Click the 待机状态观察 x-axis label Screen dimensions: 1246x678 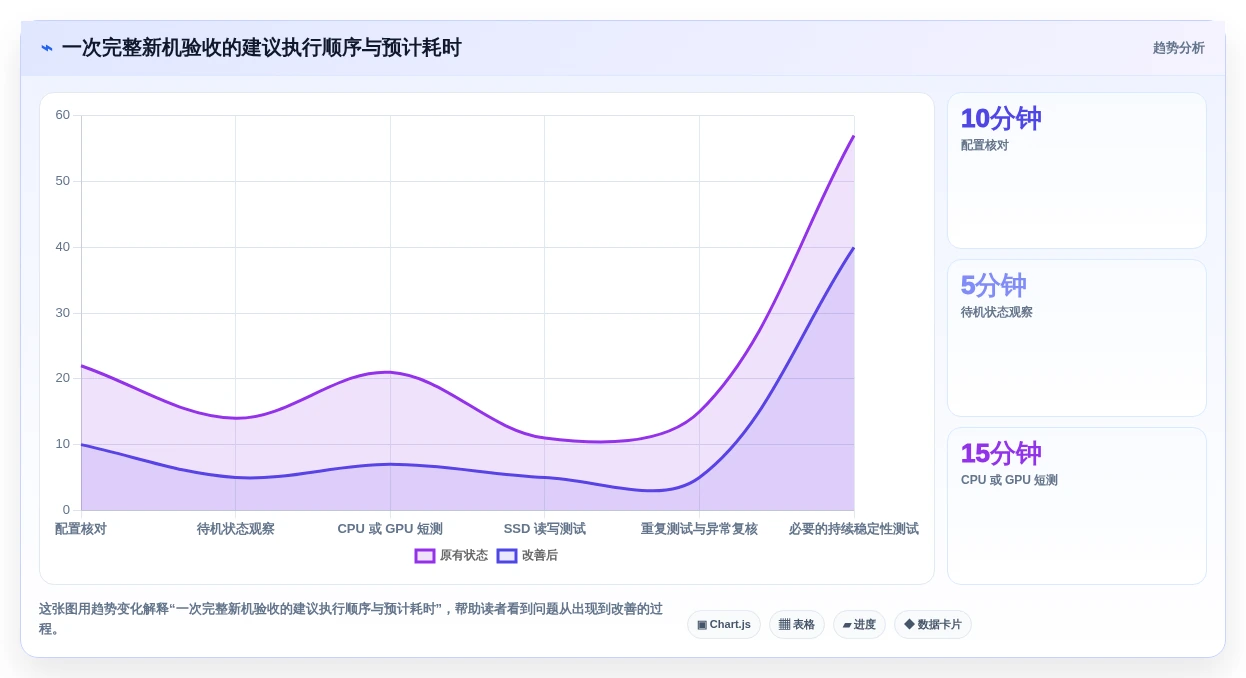pos(236,529)
